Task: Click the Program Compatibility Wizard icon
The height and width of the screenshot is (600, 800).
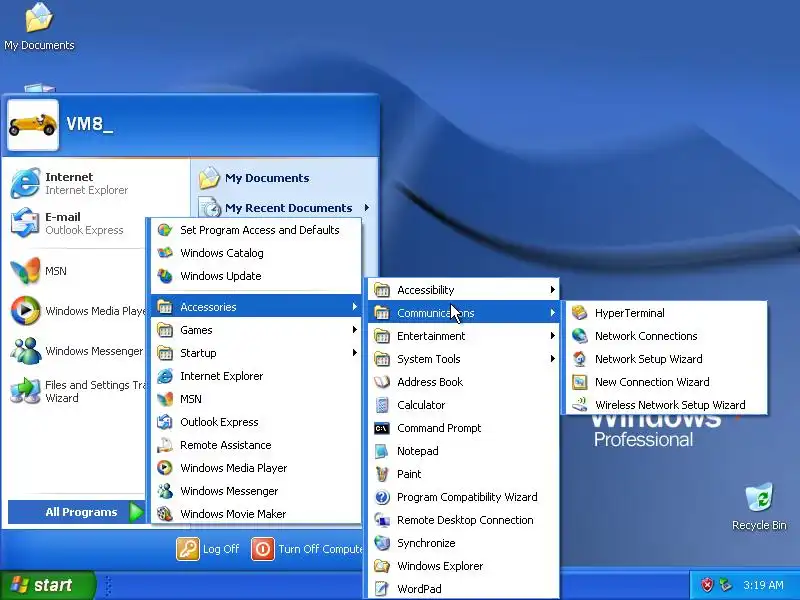Action: pyautogui.click(x=382, y=497)
